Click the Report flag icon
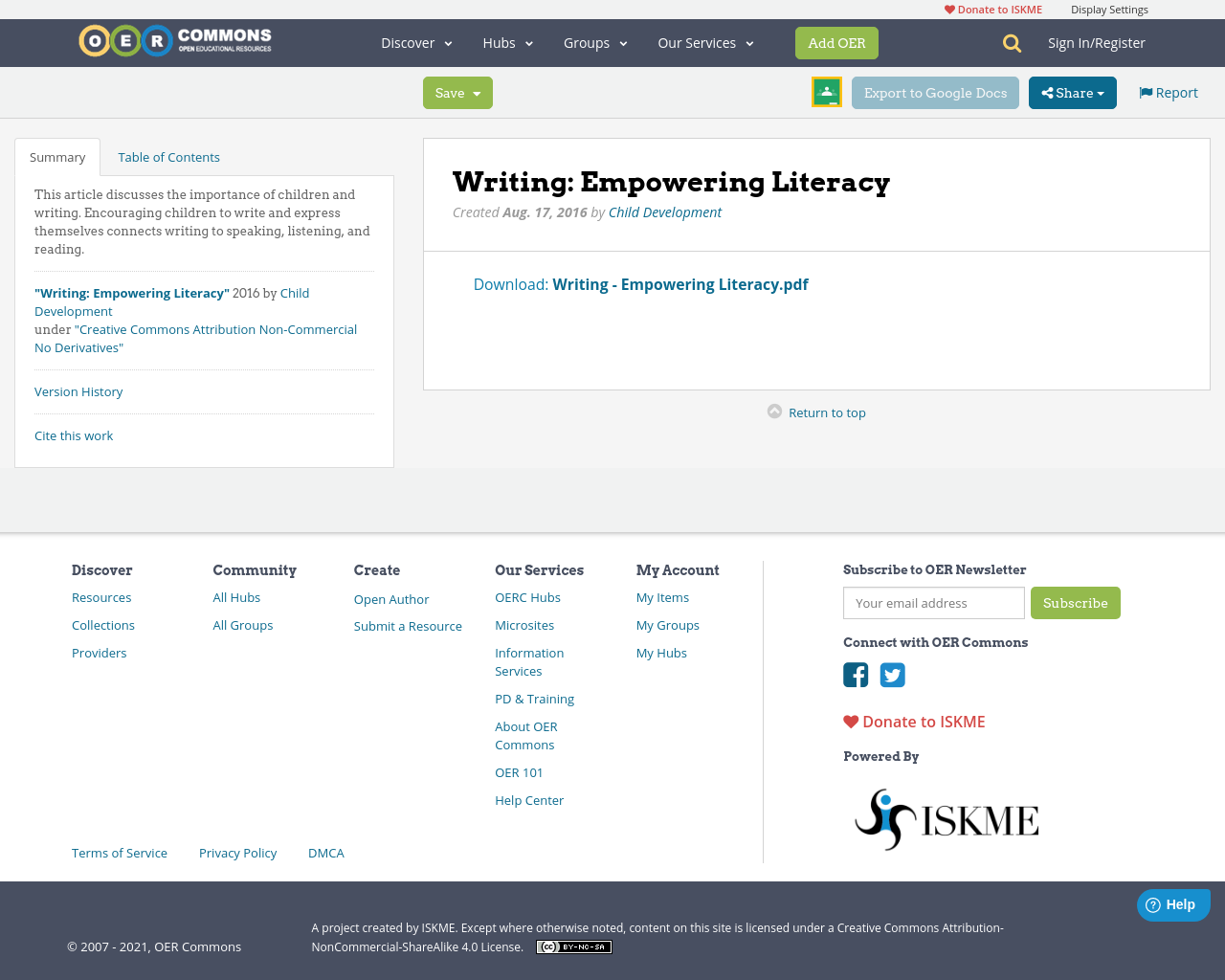 coord(1146,91)
